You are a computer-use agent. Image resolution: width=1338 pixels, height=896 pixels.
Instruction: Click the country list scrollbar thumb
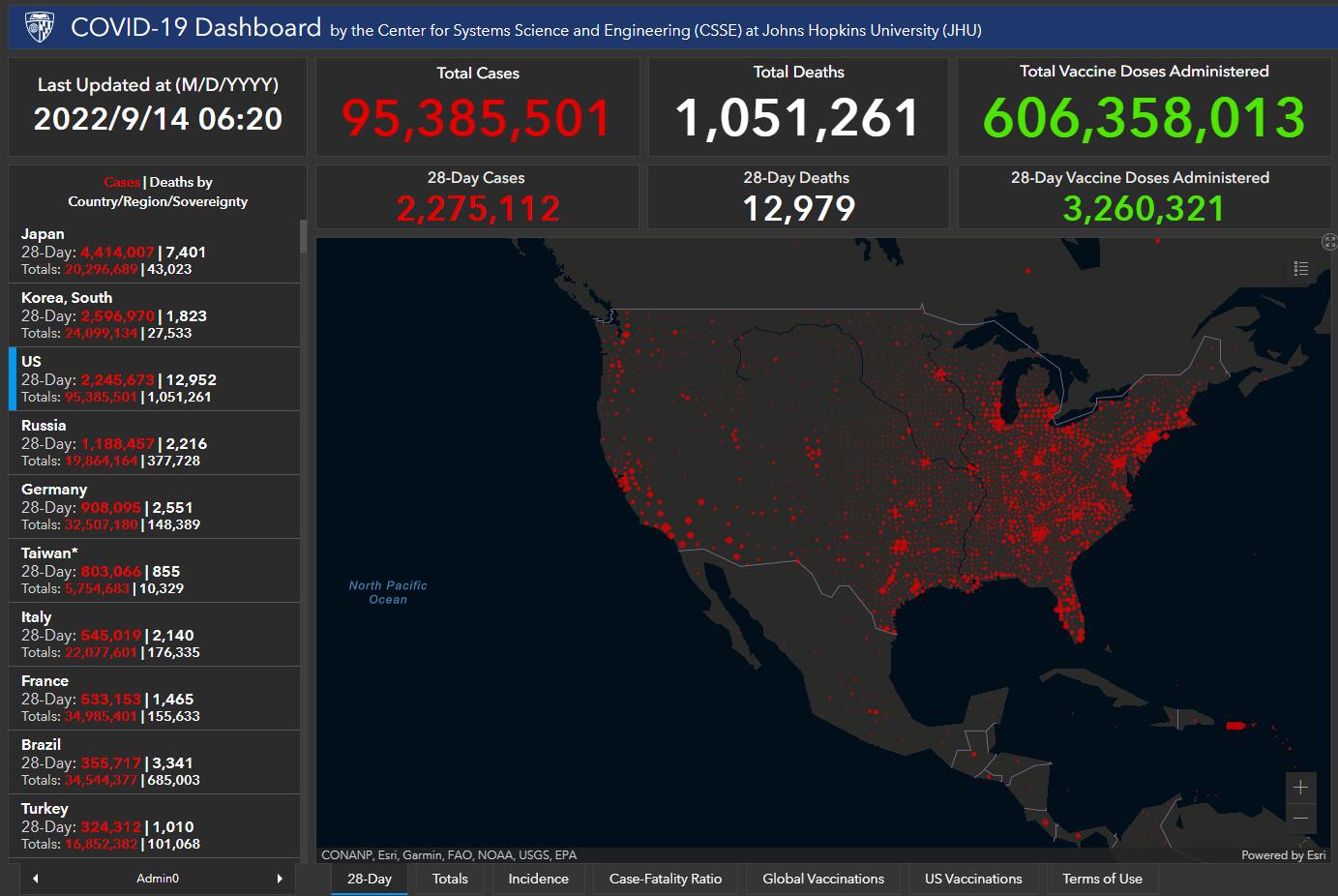[304, 235]
